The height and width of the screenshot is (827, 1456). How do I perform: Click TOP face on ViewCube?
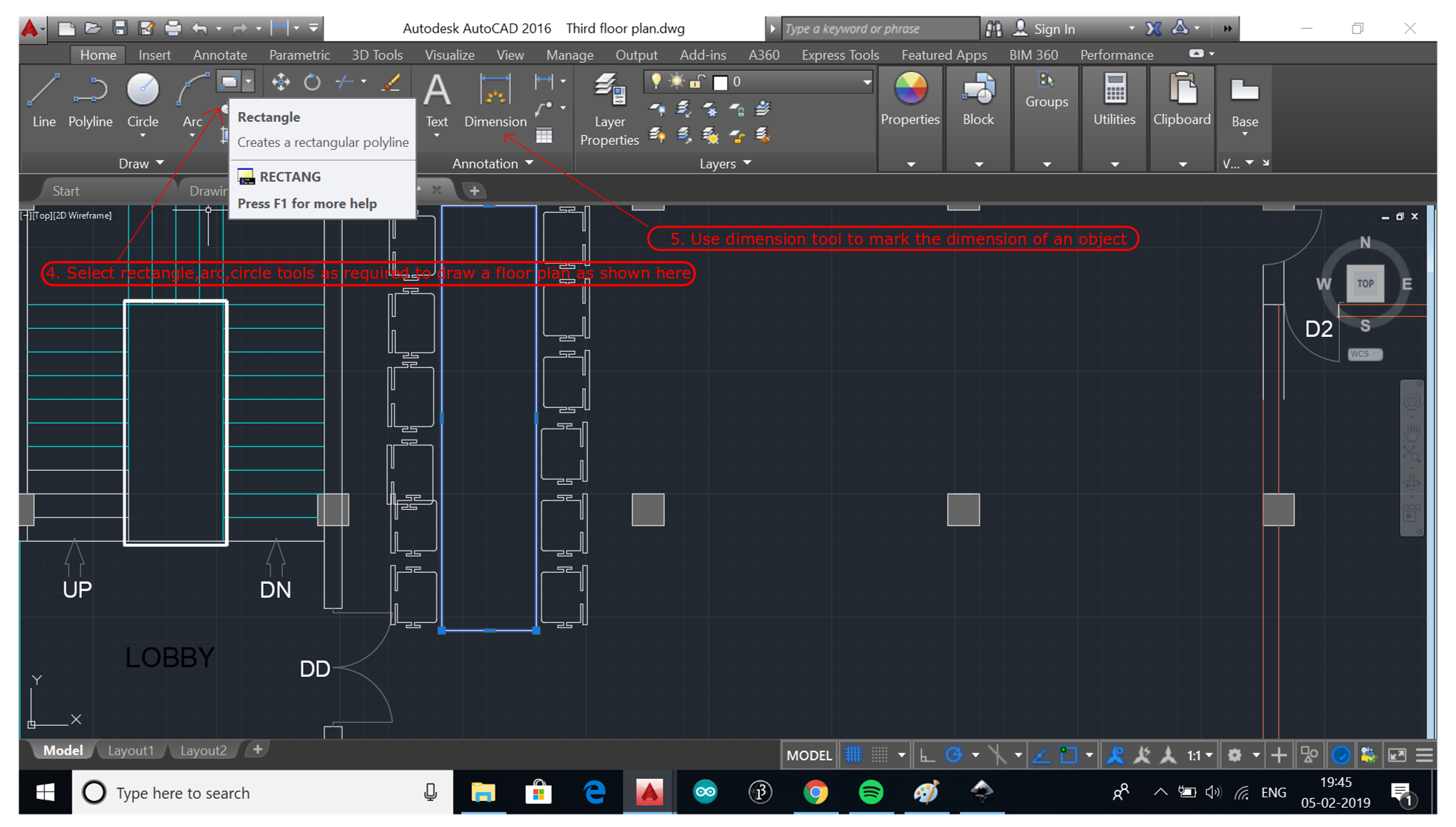(1364, 284)
